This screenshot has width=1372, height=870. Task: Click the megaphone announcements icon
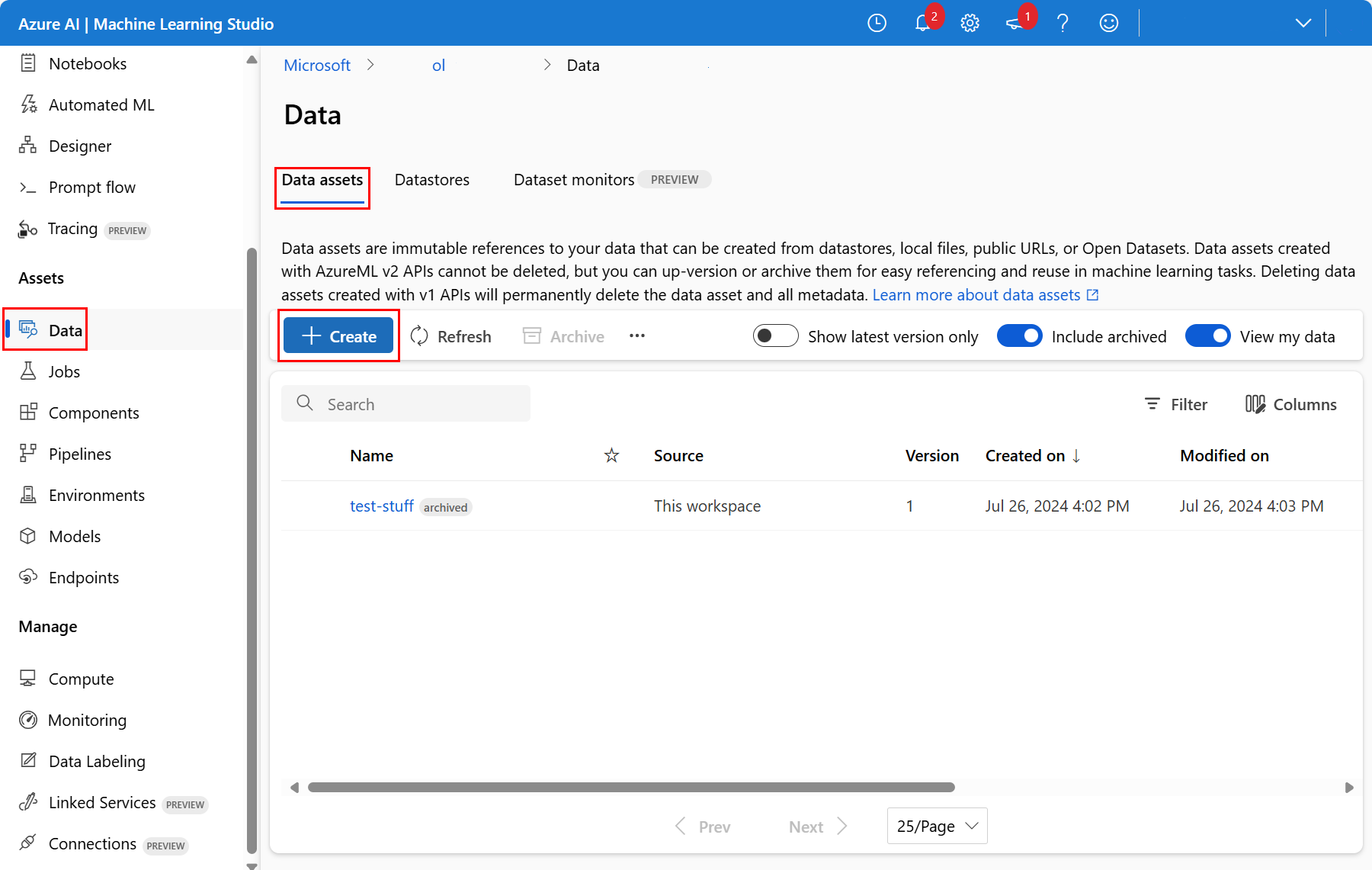click(x=1015, y=24)
